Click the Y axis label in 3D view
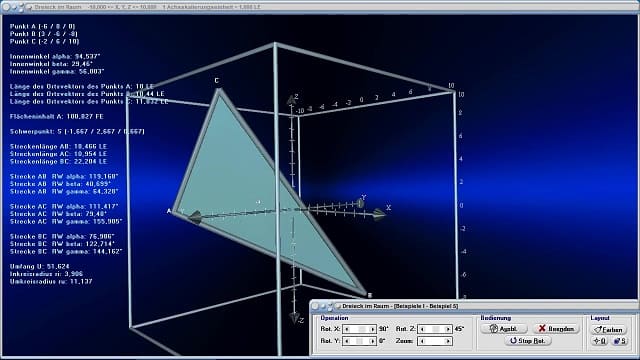This screenshot has height=360, width=640. pyautogui.click(x=363, y=198)
